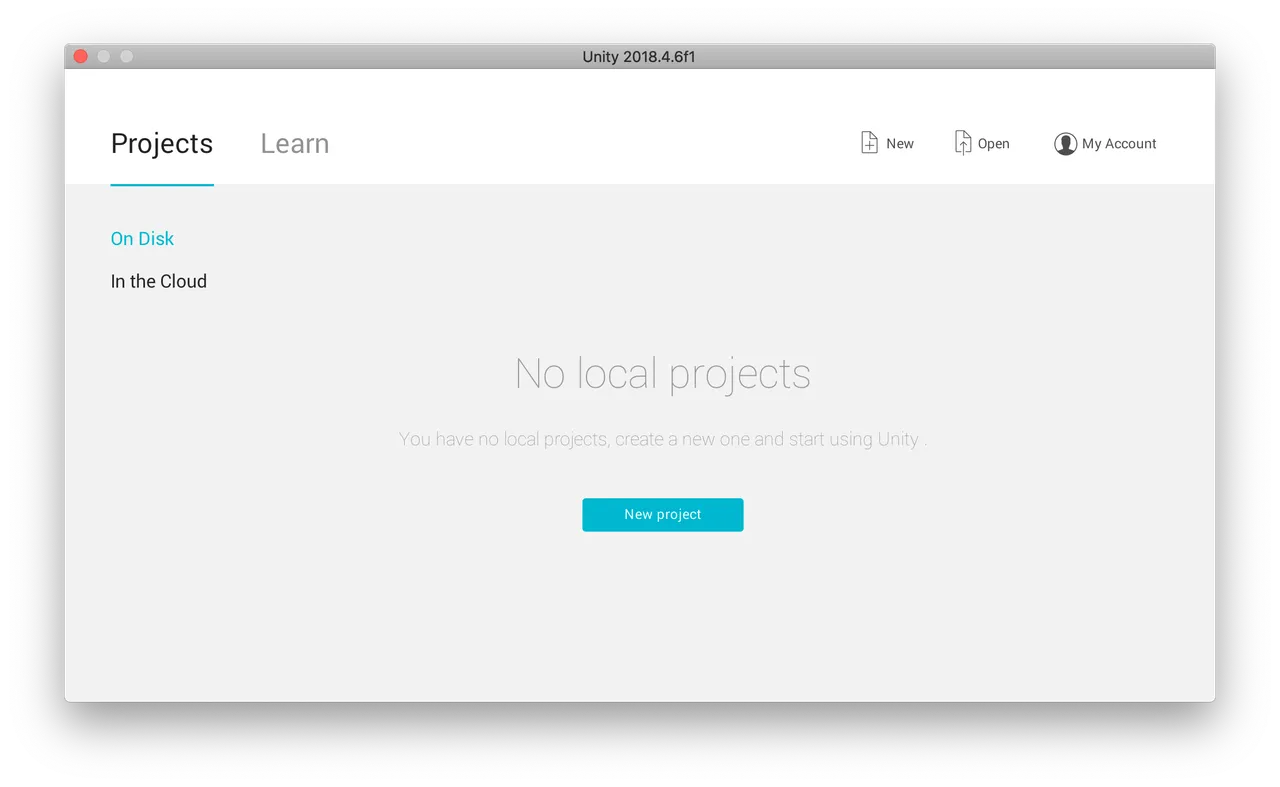The height and width of the screenshot is (787, 1280).
Task: Click the "New" text label in header
Action: (x=900, y=144)
